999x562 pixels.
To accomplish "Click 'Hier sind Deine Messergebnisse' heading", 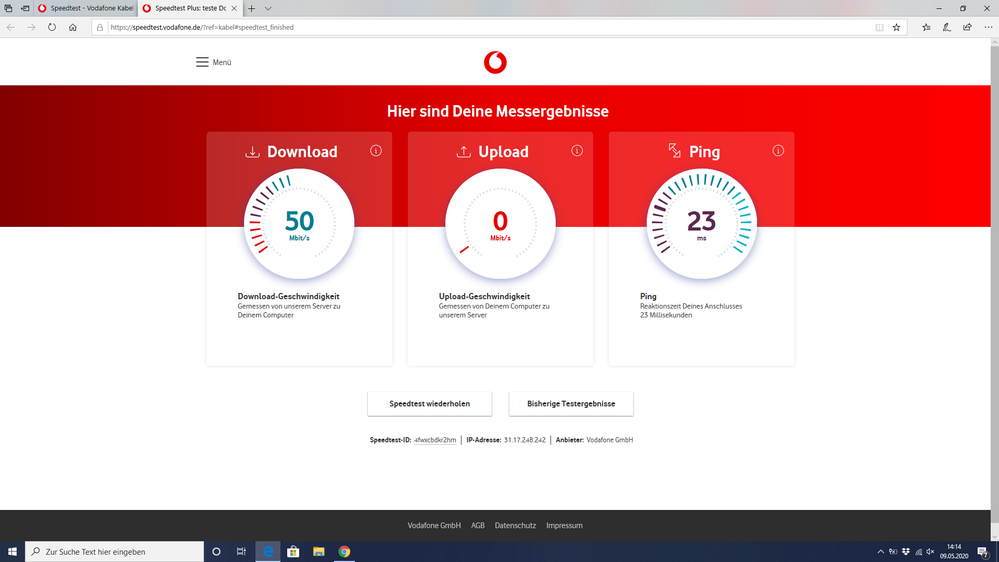I will tap(498, 112).
